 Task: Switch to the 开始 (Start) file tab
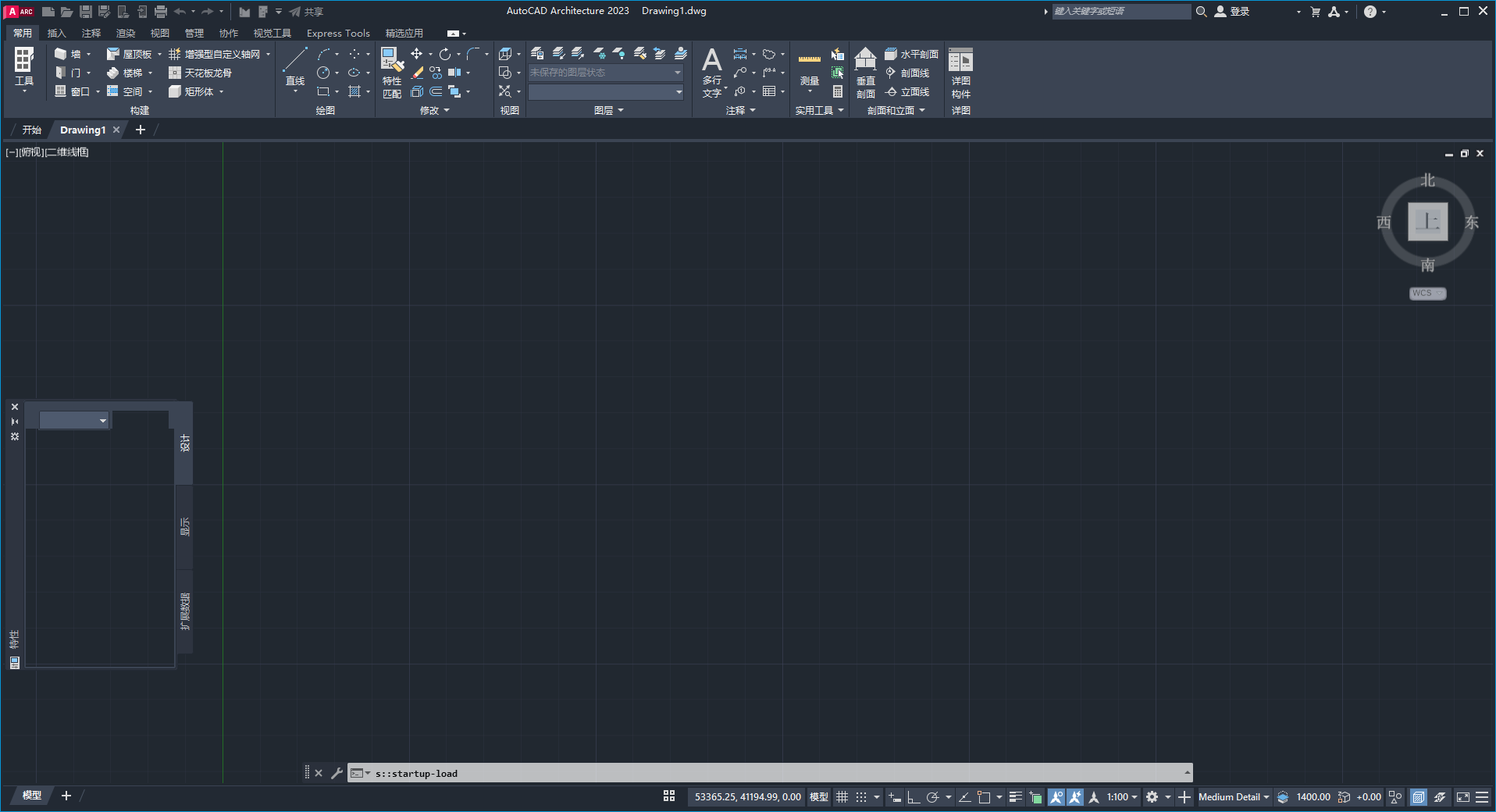(x=32, y=130)
